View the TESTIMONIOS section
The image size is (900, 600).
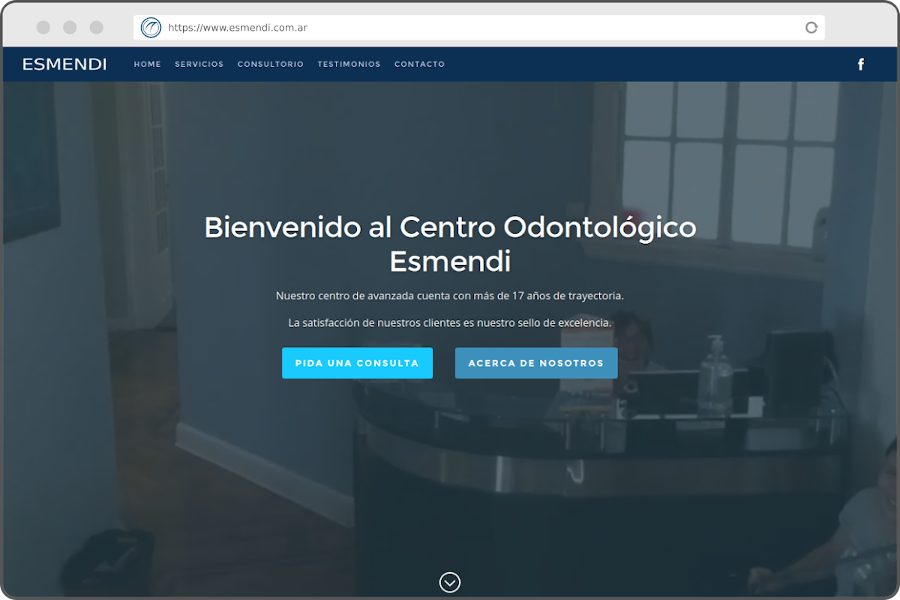pyautogui.click(x=348, y=63)
